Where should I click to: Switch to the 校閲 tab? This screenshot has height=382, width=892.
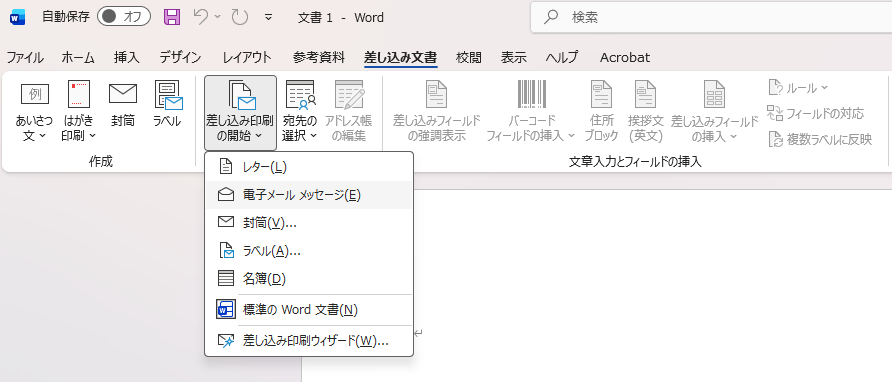coord(469,57)
